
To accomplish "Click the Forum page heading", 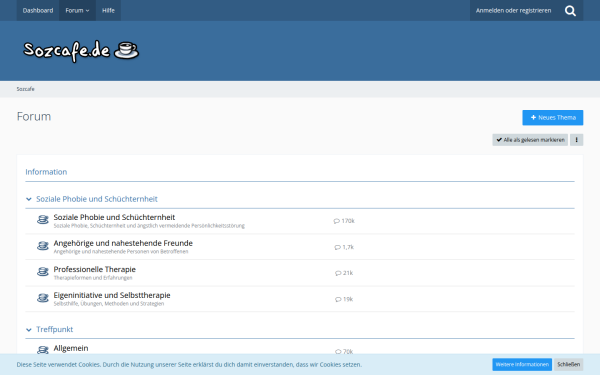I will coord(34,116).
